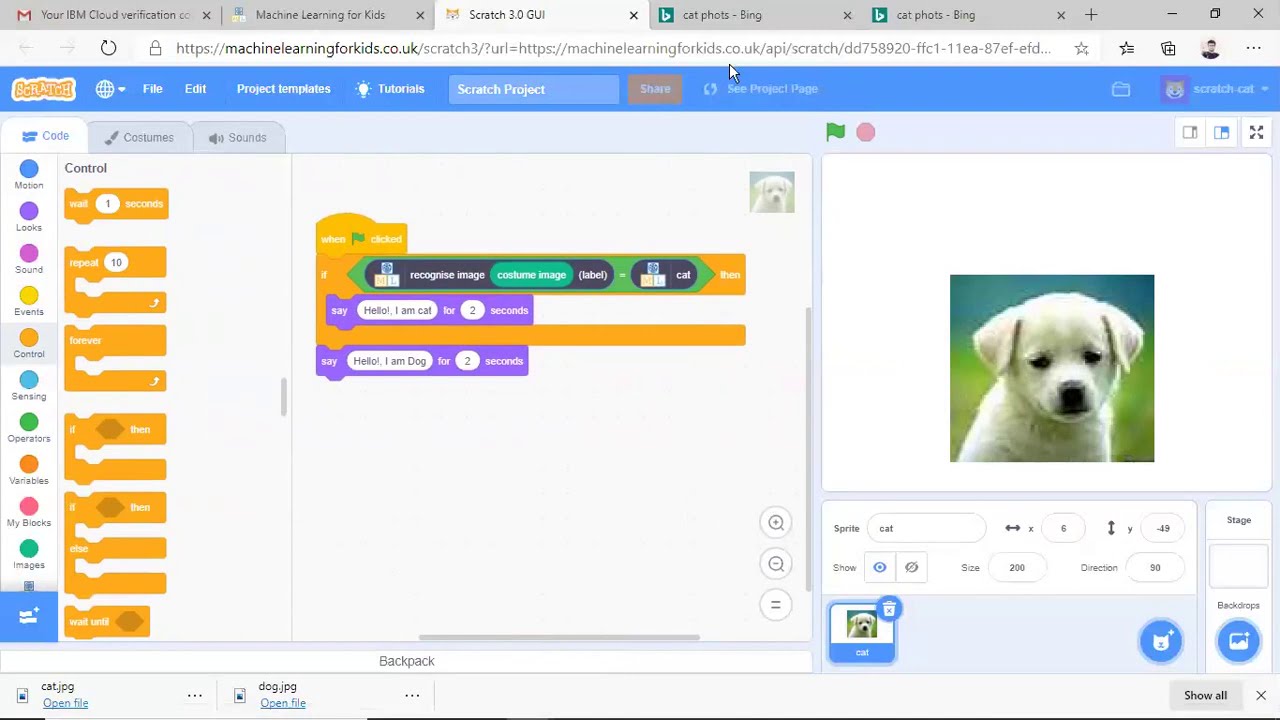Open file link for cat.jpg download
Image resolution: width=1280 pixels, height=720 pixels.
[65, 703]
